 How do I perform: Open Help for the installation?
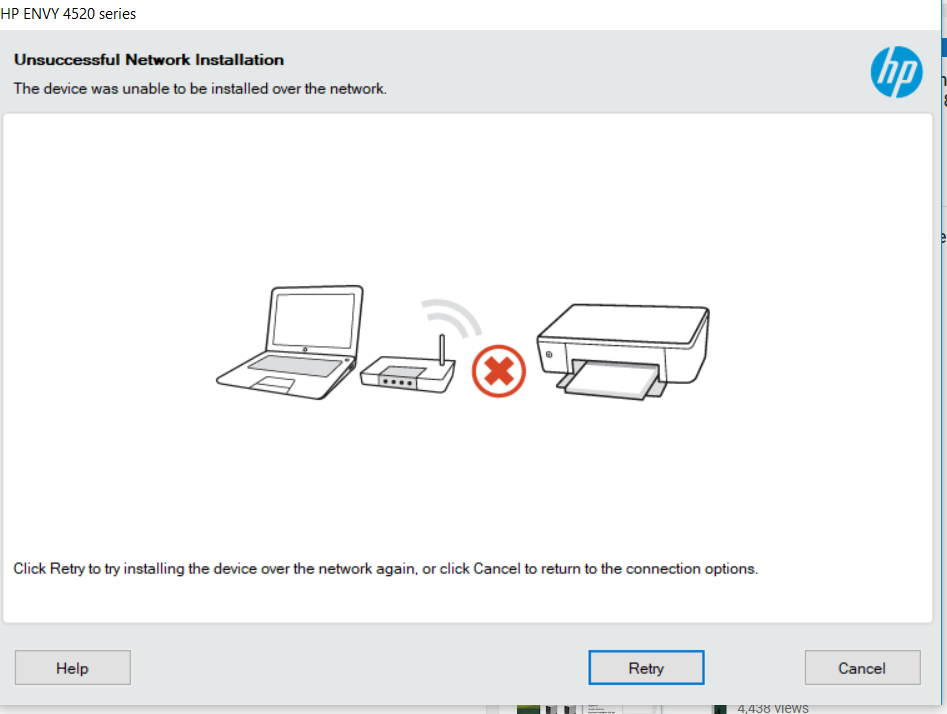click(x=72, y=667)
